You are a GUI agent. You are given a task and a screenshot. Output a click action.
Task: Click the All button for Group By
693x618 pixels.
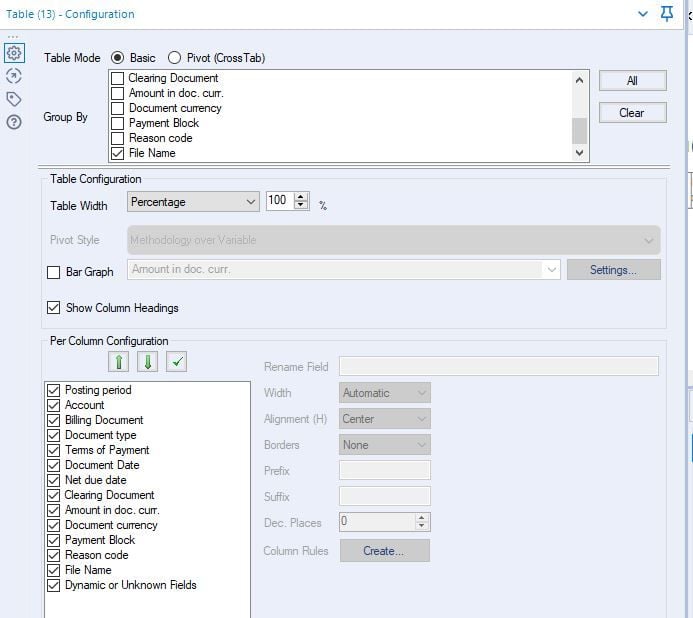pyautogui.click(x=632, y=81)
